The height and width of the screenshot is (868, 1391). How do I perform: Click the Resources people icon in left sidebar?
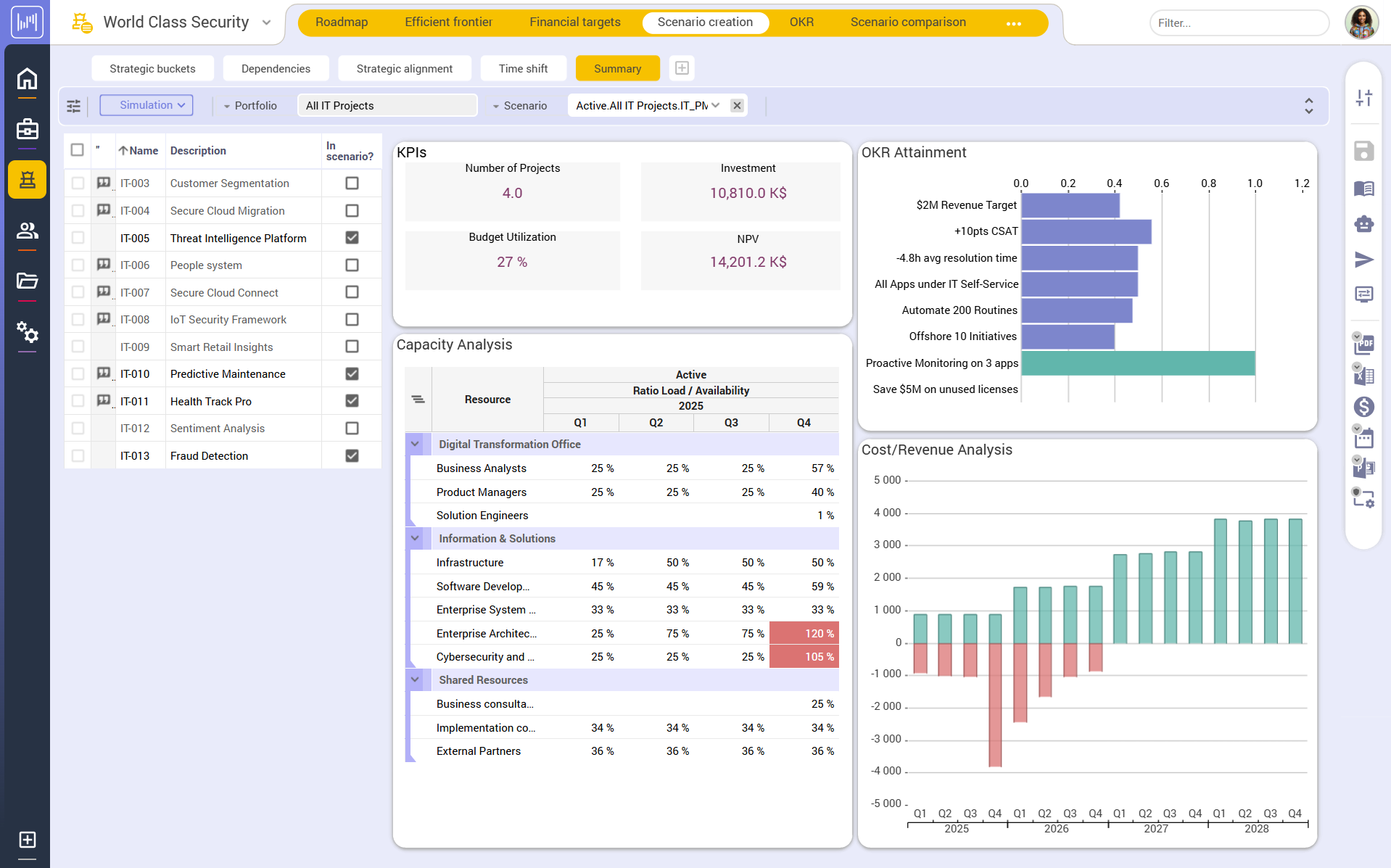(27, 231)
